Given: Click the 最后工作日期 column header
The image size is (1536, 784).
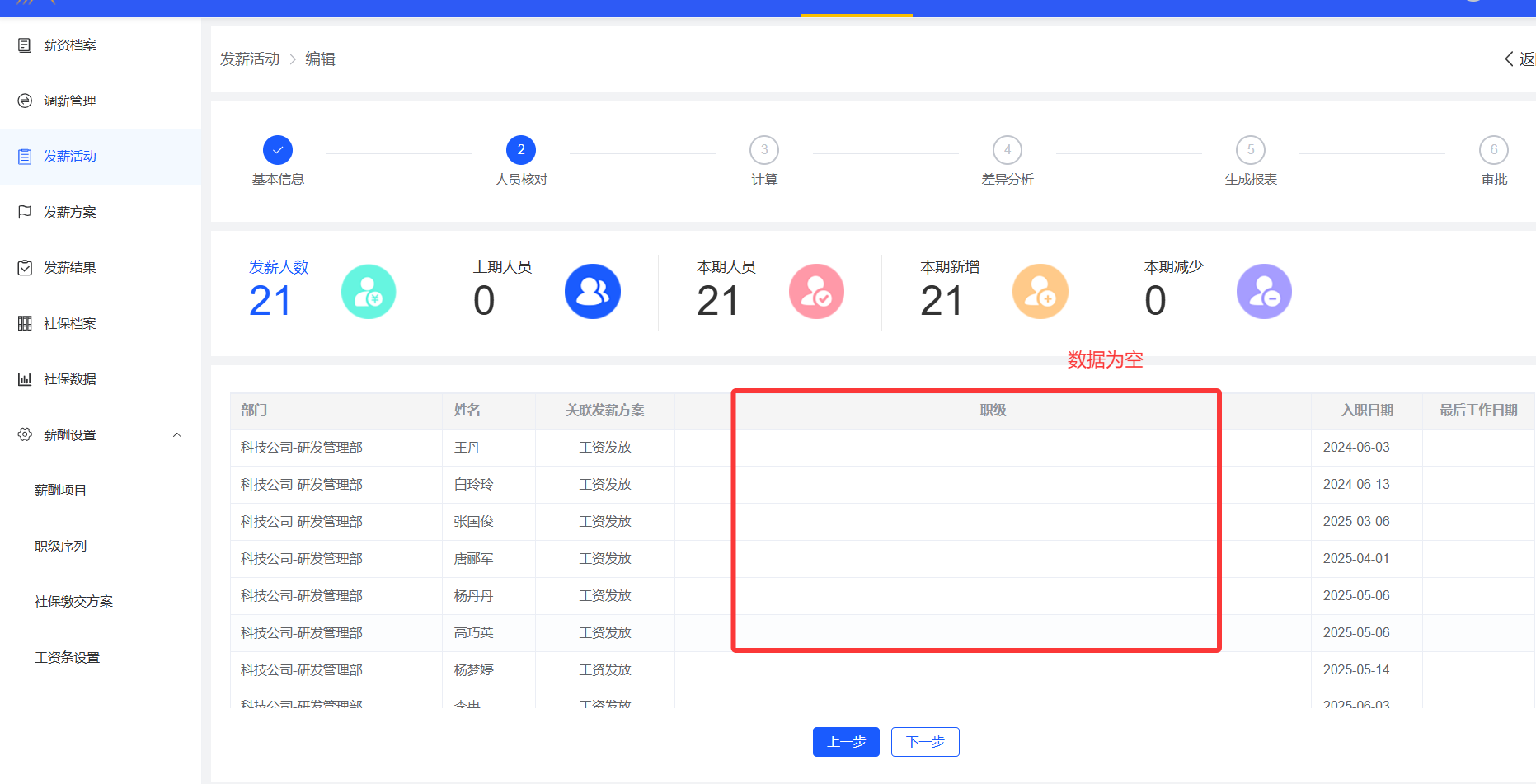Looking at the screenshot, I should 1478,411.
